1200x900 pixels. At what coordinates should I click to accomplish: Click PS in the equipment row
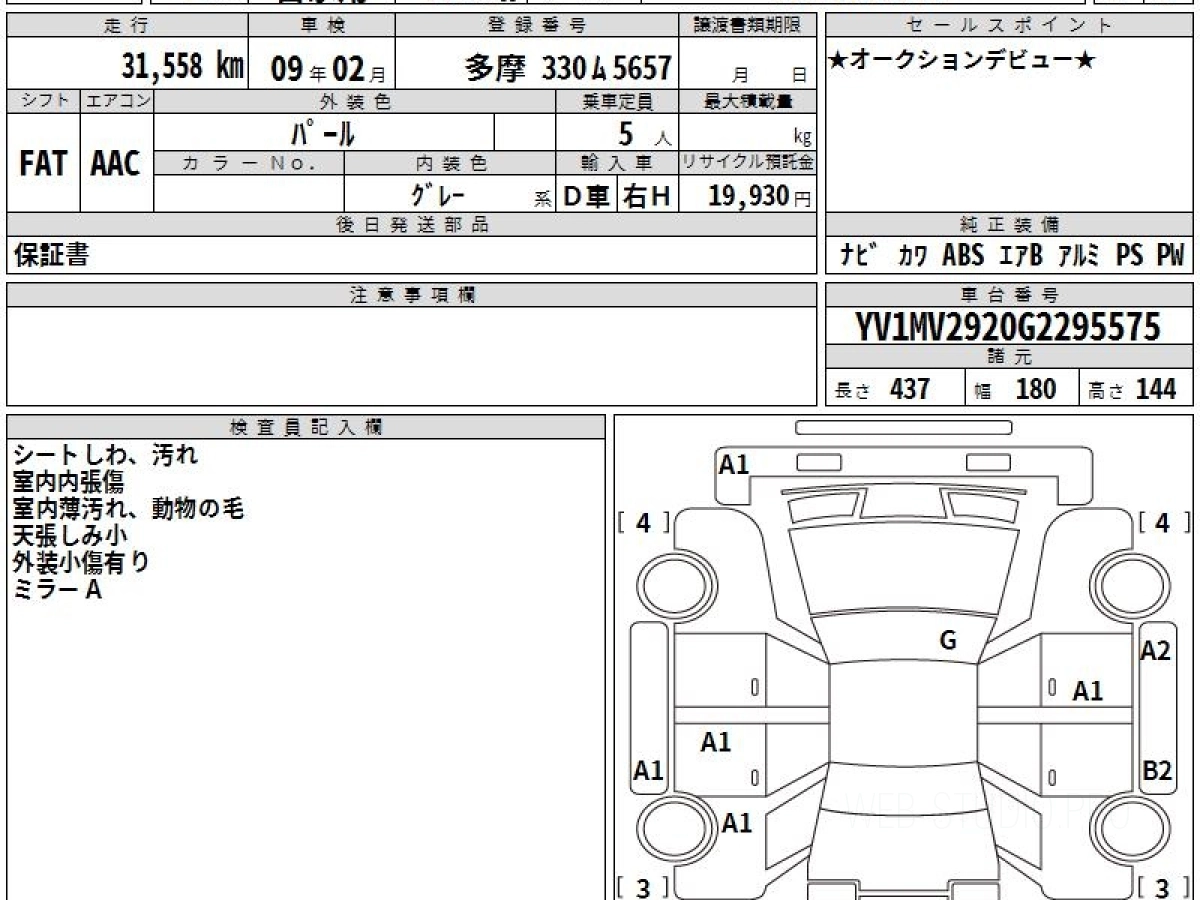pyautogui.click(x=1129, y=255)
